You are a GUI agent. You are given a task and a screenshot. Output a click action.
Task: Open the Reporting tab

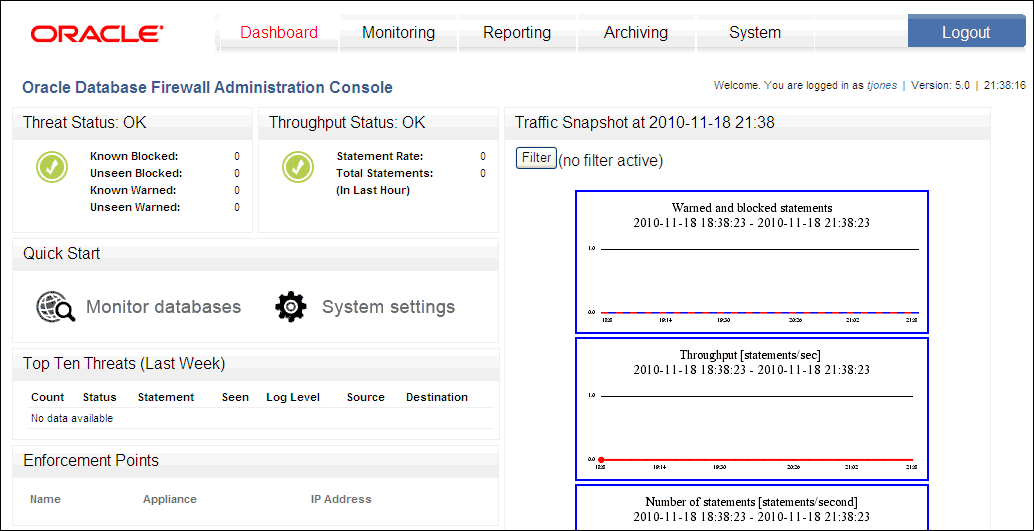(517, 32)
